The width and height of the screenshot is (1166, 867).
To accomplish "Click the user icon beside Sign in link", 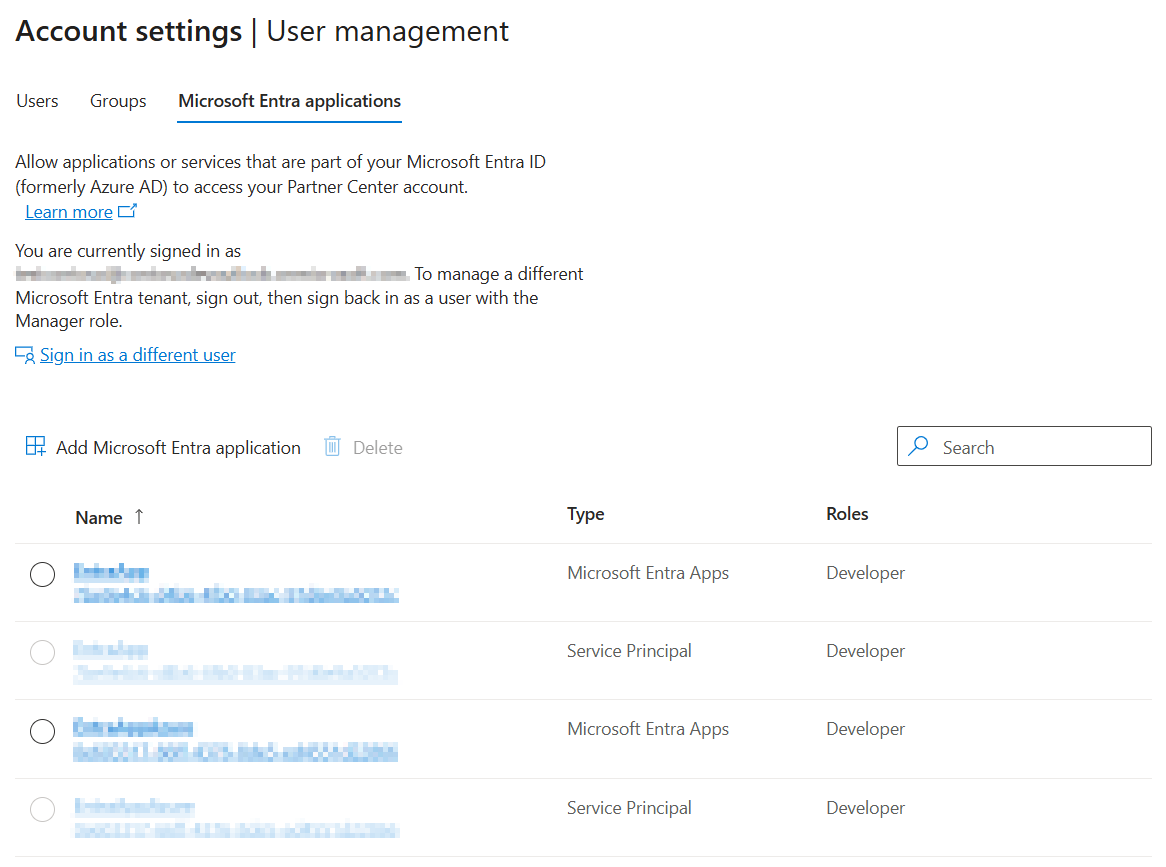I will coord(25,355).
